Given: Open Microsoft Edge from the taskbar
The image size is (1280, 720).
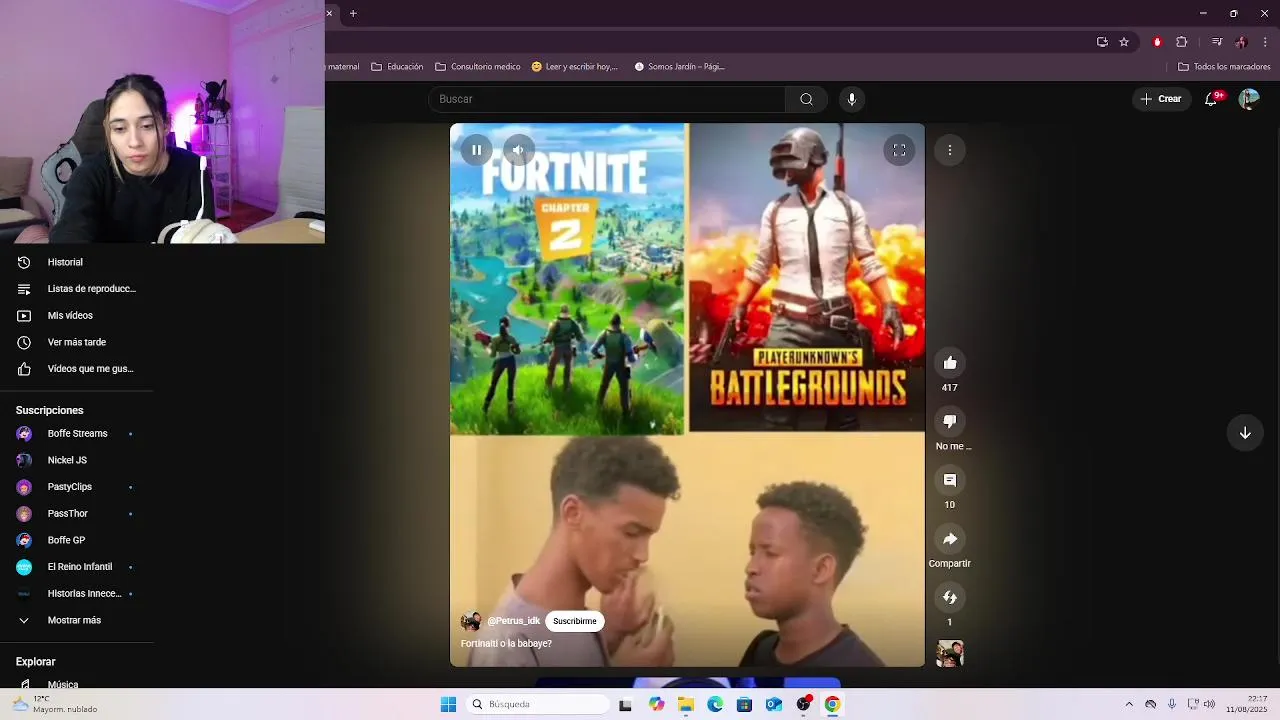Looking at the screenshot, I should (715, 704).
